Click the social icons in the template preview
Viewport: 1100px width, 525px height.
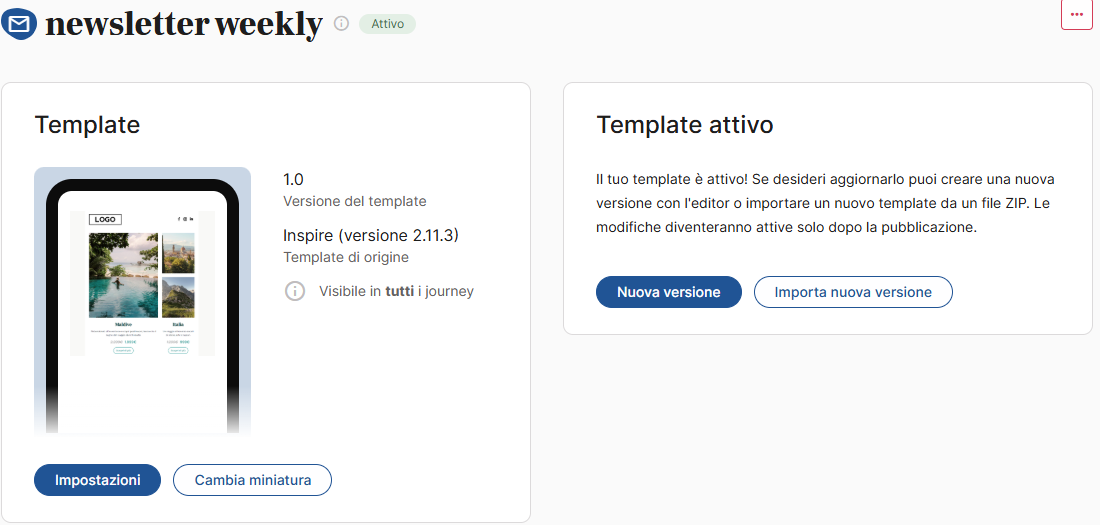(186, 220)
